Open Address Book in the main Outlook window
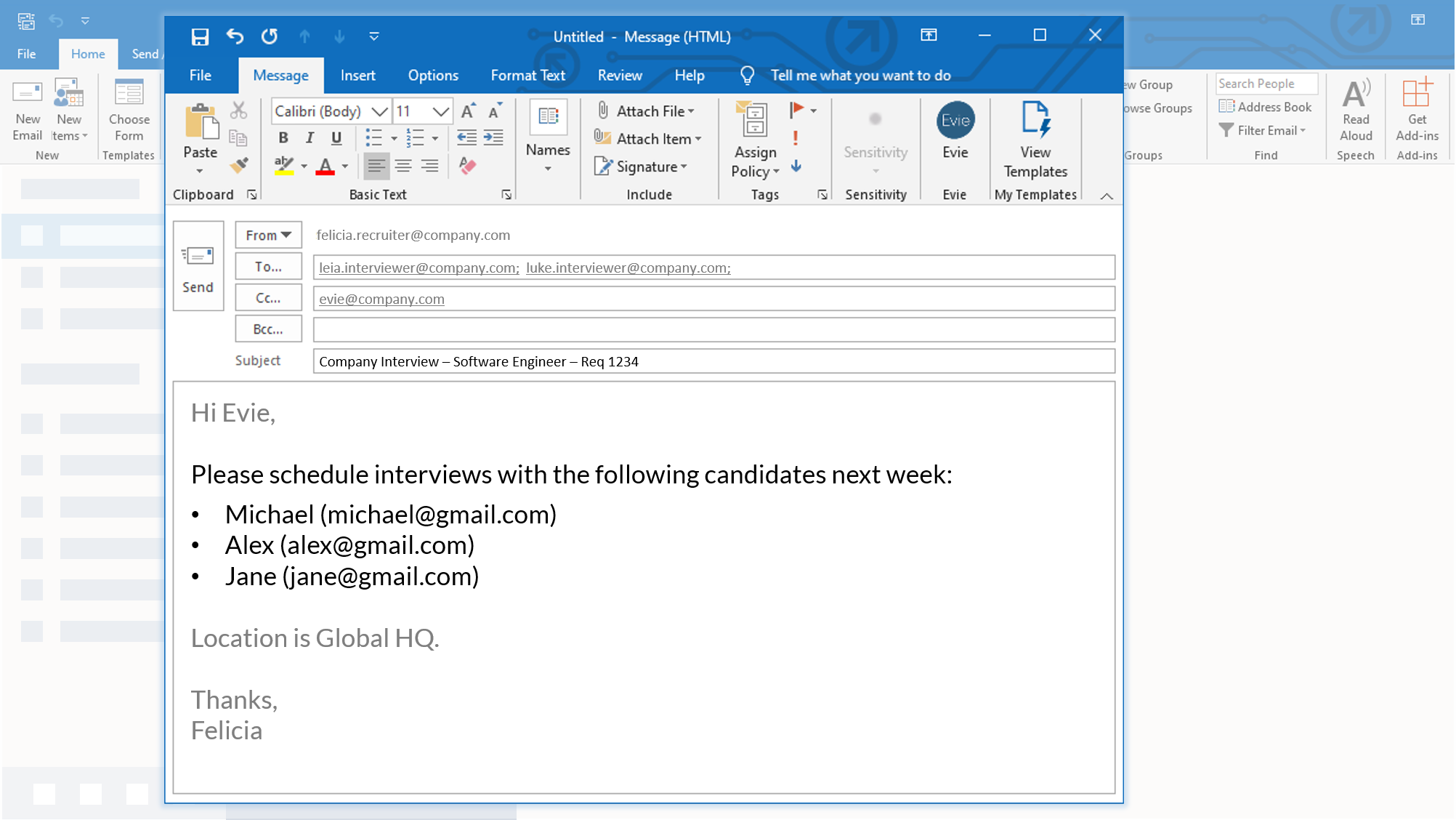 point(1265,107)
